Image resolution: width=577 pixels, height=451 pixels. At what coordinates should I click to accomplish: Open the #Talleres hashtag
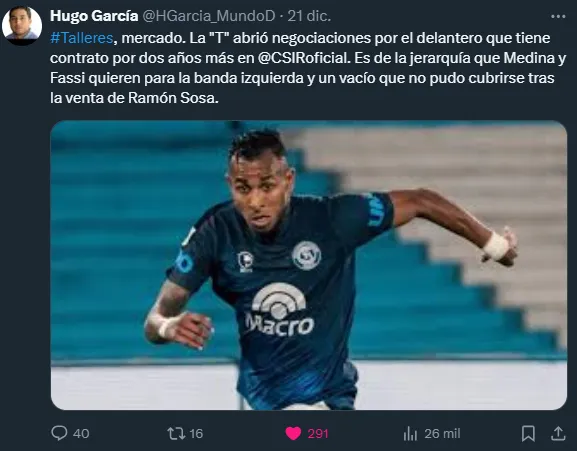point(82,38)
